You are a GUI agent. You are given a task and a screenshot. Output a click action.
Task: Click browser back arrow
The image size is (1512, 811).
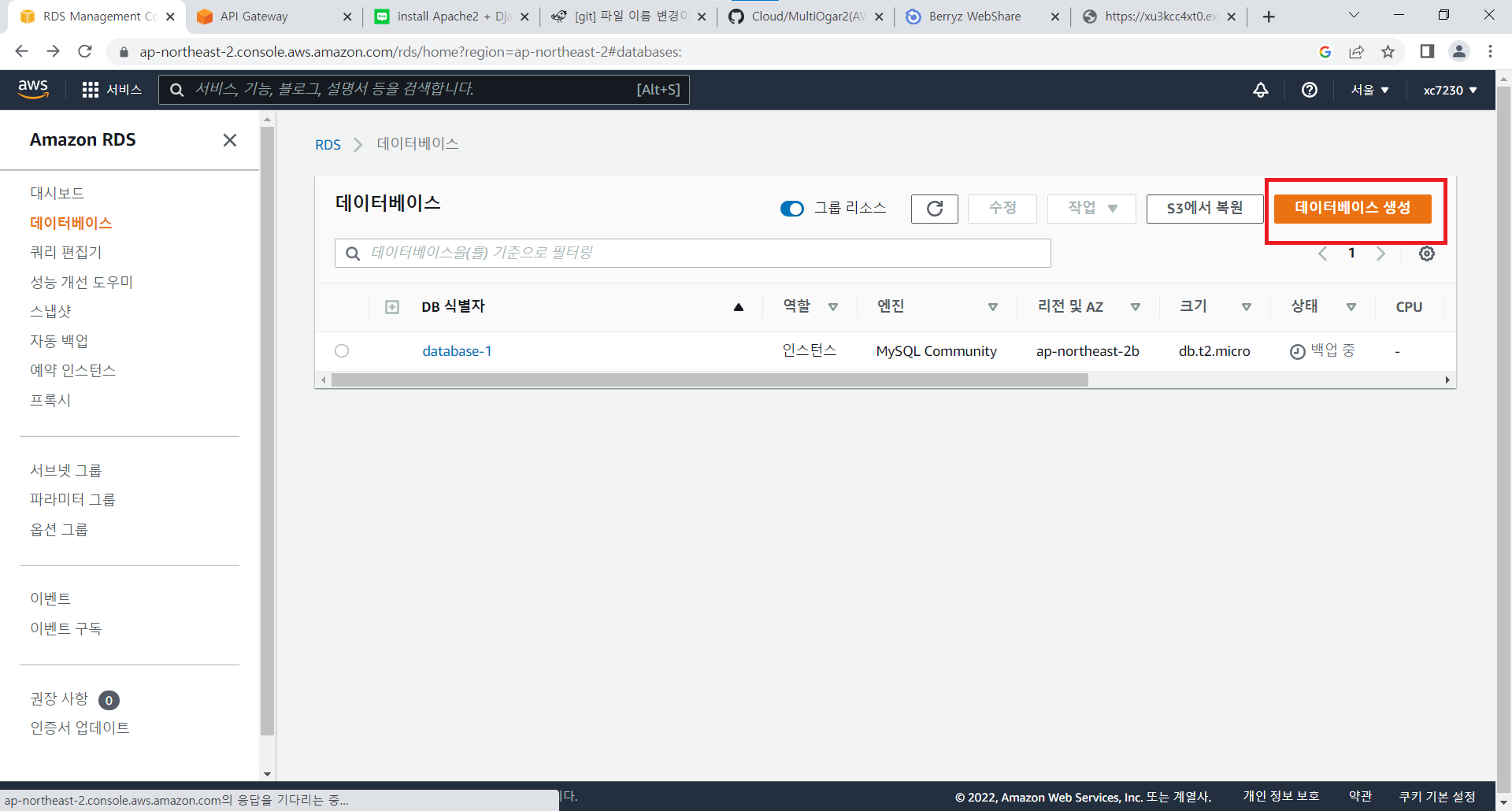(x=21, y=51)
